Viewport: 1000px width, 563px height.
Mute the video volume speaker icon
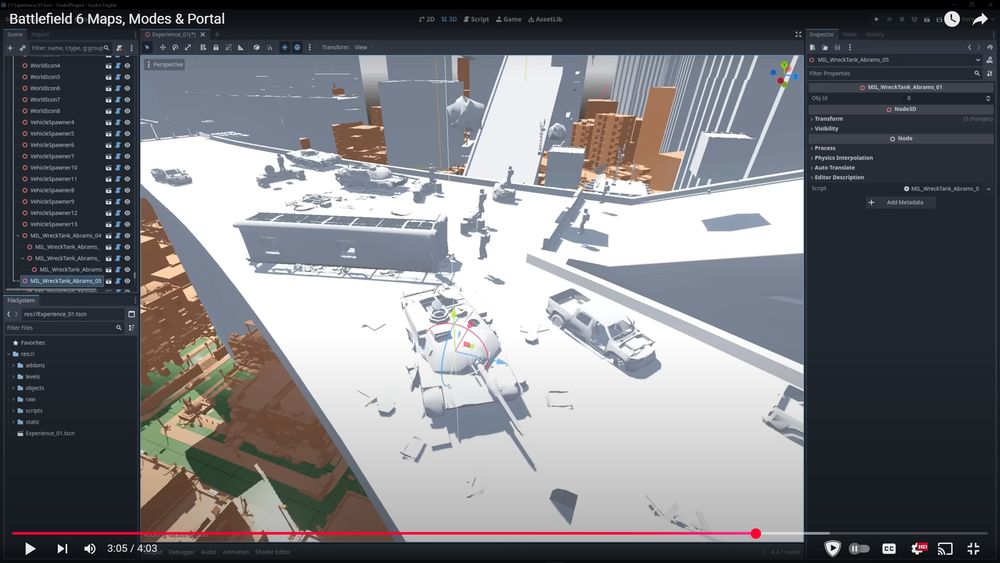coord(90,548)
